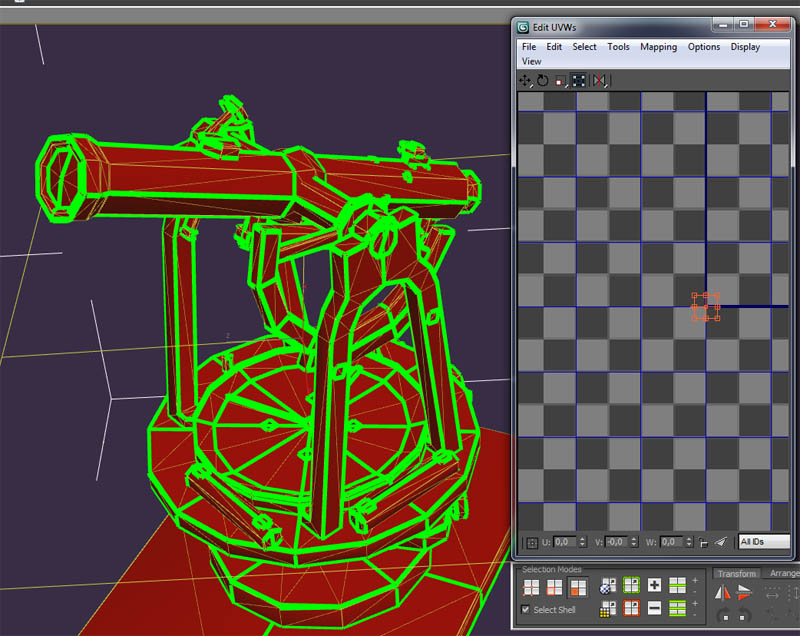The height and width of the screenshot is (636, 800).
Task: Switch to Edge sub-object selection mode
Action: coord(553,587)
